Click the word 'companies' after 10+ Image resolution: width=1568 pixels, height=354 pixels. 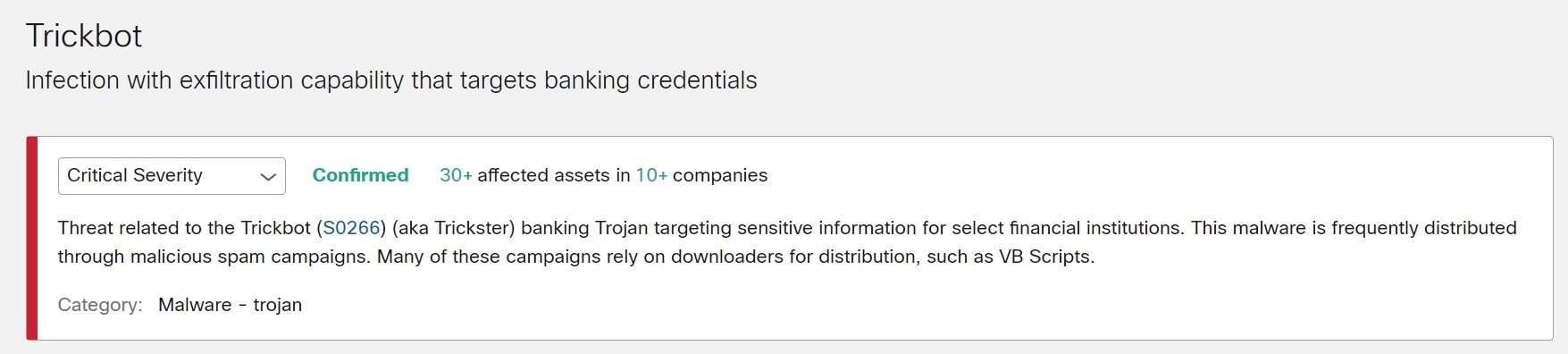pos(720,175)
